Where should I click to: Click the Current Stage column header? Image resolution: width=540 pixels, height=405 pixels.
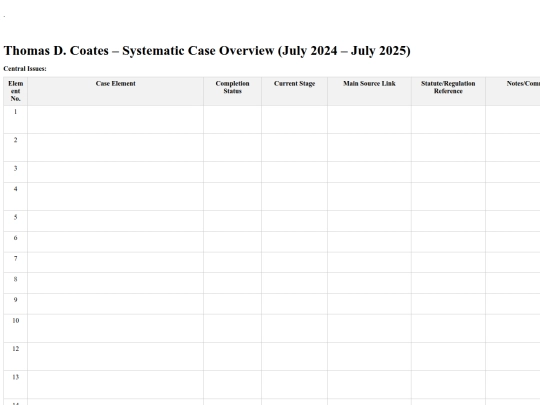(x=294, y=91)
